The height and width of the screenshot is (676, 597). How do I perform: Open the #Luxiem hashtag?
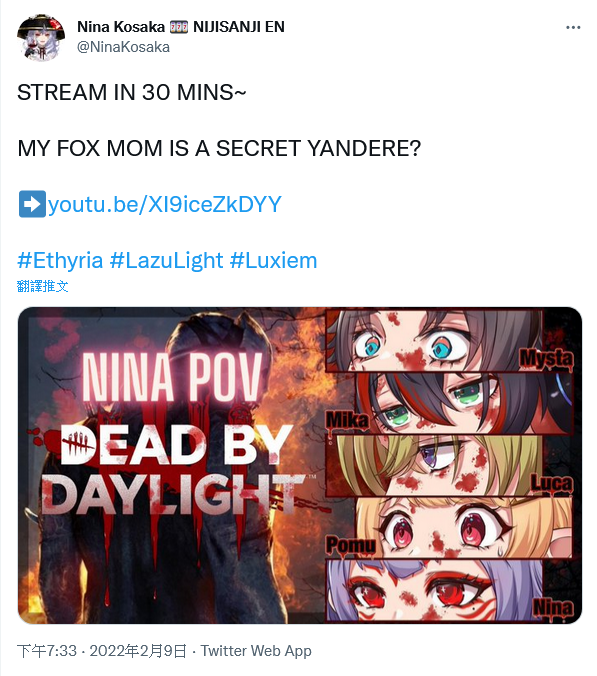click(273, 260)
